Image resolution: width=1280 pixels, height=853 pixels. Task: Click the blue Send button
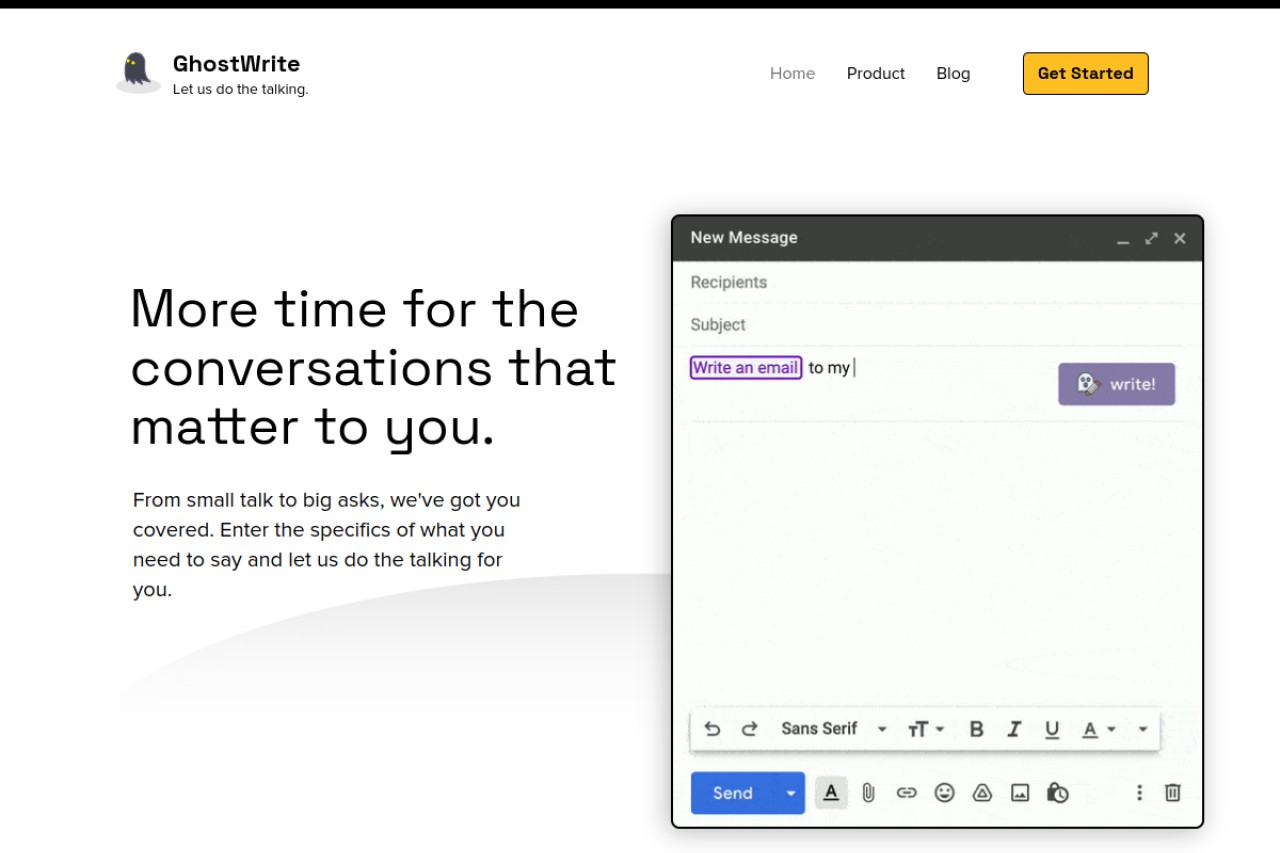tap(733, 793)
